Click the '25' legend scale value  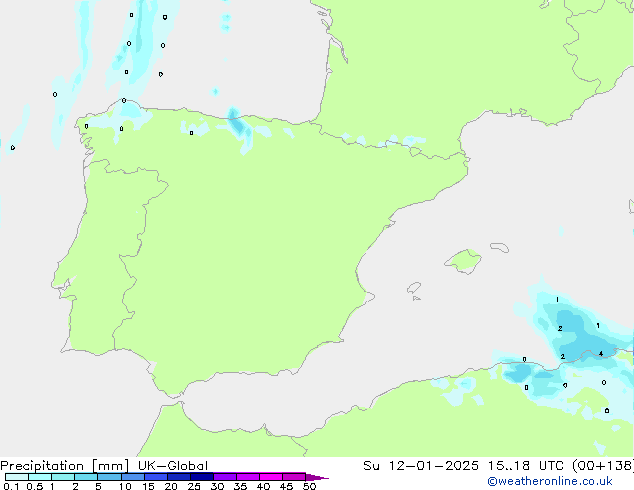pyautogui.click(x=194, y=486)
